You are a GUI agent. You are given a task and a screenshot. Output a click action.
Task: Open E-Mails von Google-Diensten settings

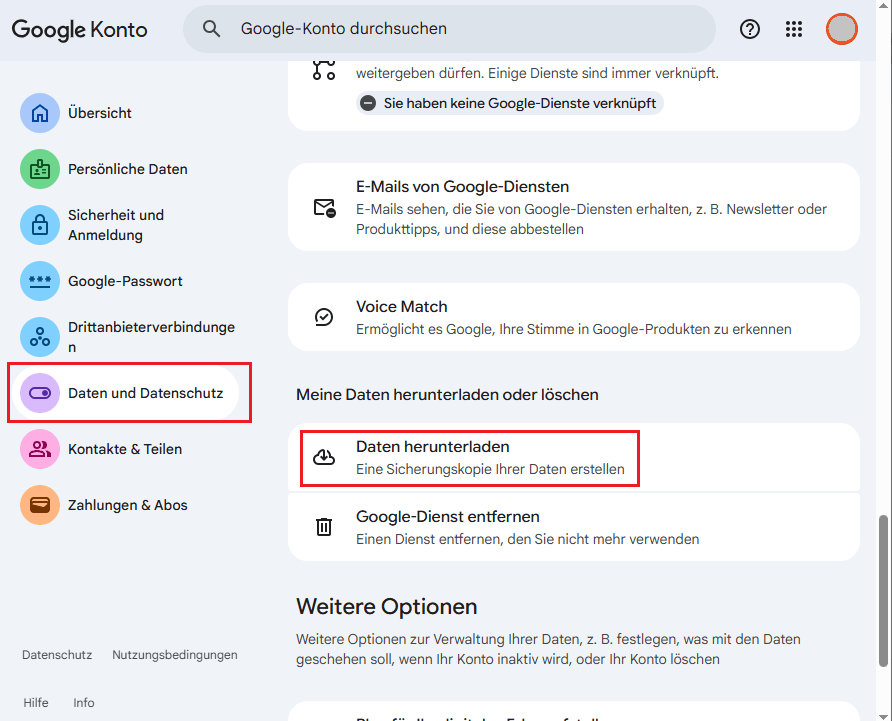click(573, 207)
